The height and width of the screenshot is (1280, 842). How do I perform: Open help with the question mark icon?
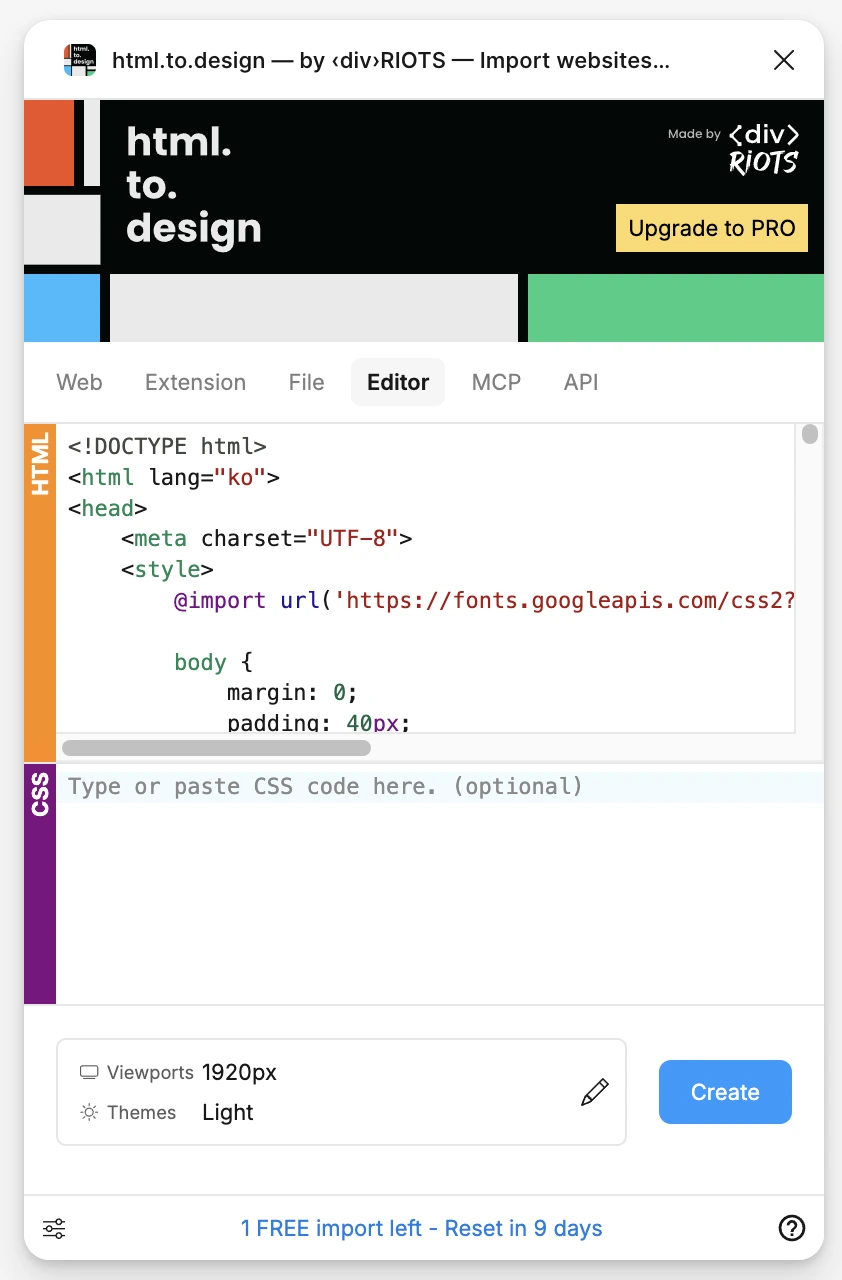[x=791, y=1228]
